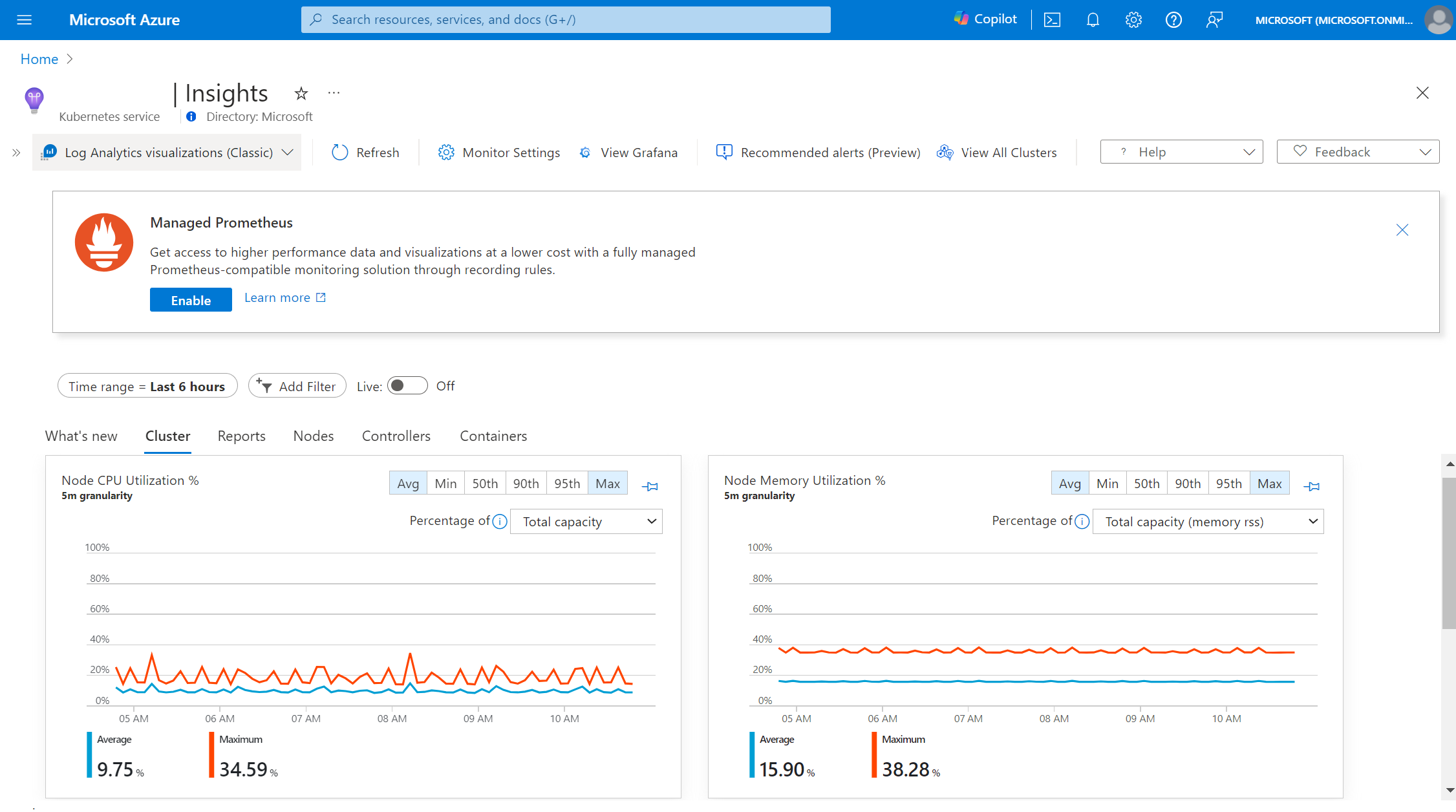Dismiss the Managed Prometheus banner
The height and width of the screenshot is (812, 1456).
[x=1403, y=230]
